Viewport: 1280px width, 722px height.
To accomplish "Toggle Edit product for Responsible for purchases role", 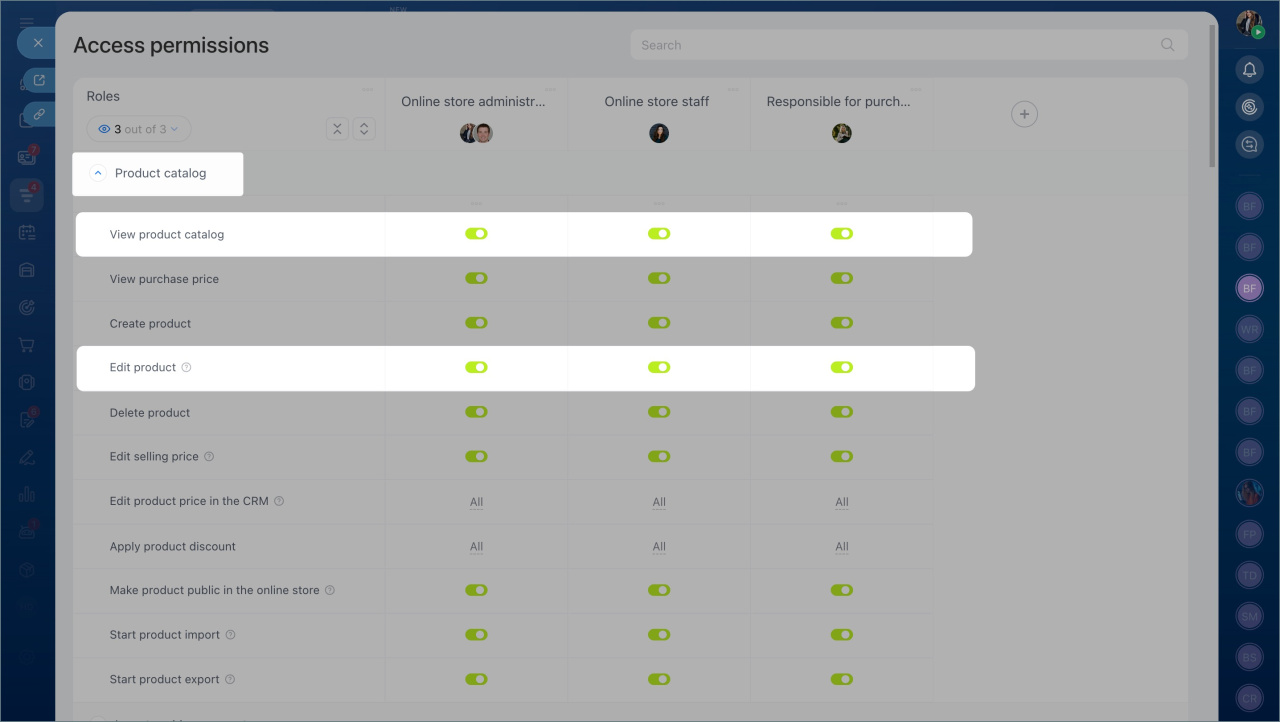I will click(x=842, y=368).
